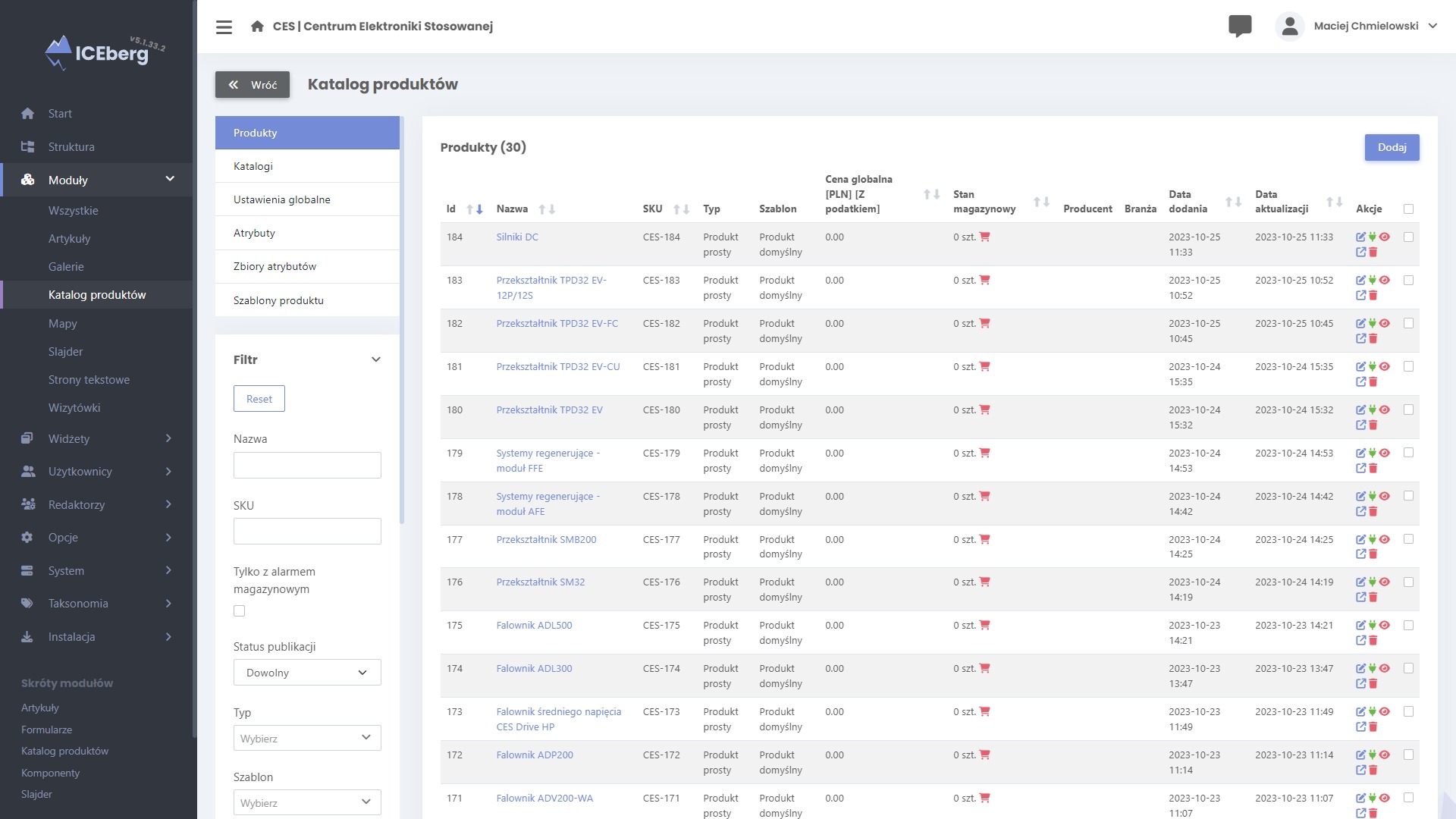1456x819 pixels.
Task: Toggle visibility eye for CES-183 product
Action: coord(1385,281)
